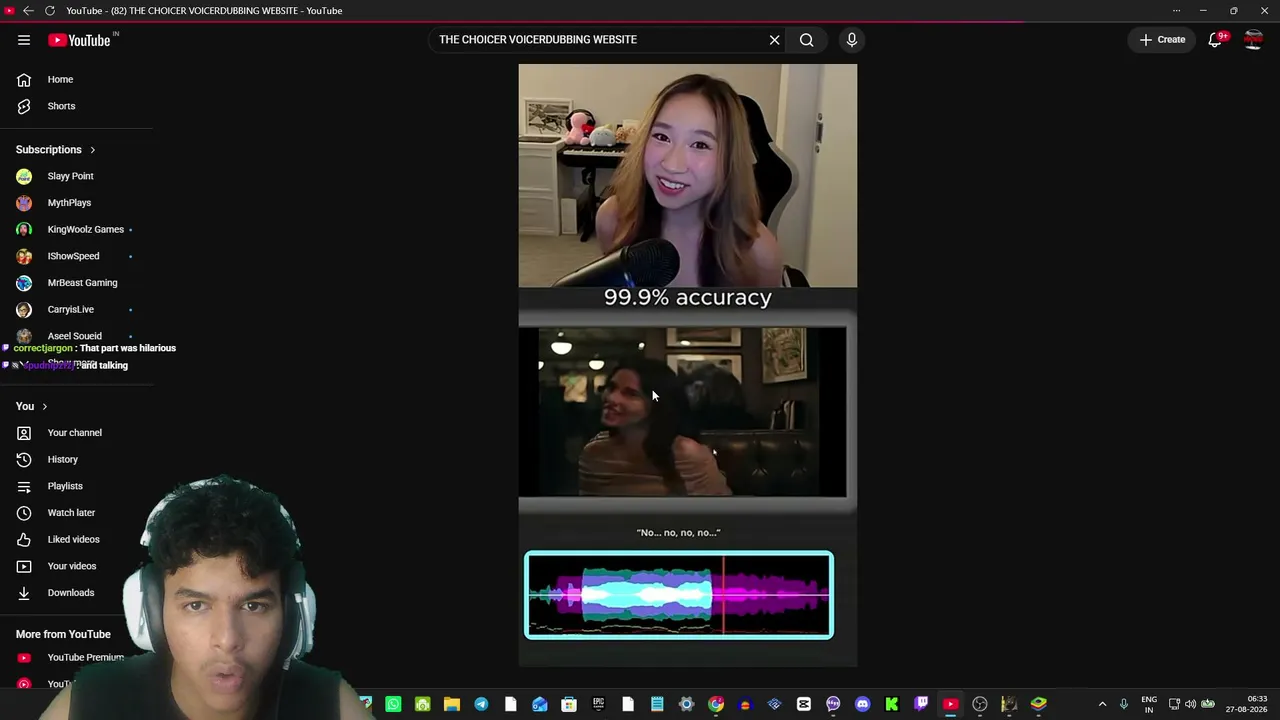Click the Shorts video of the woman
The height and width of the screenshot is (720, 1280).
[688, 176]
